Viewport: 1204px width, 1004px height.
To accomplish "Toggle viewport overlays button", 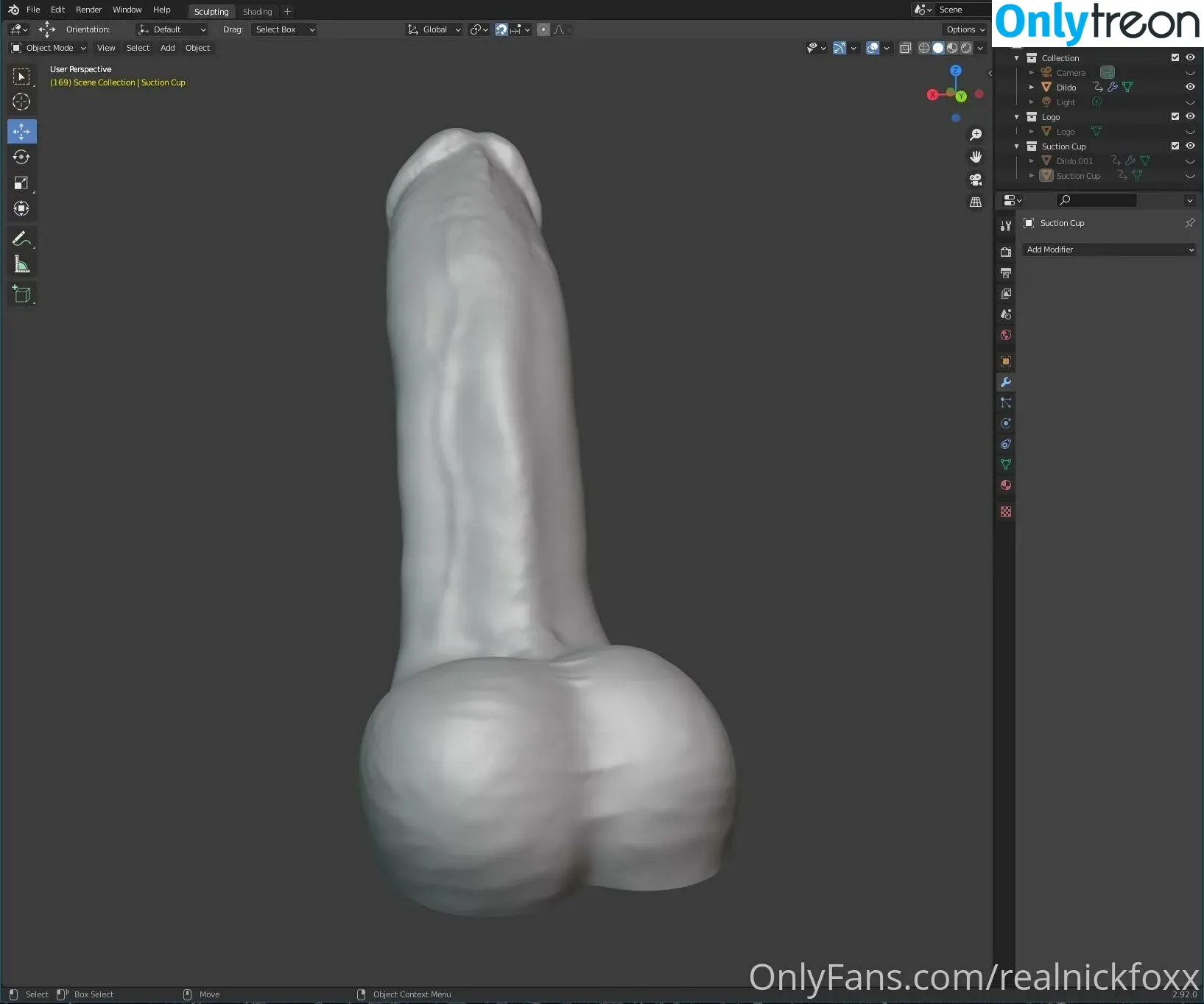I will tap(873, 48).
